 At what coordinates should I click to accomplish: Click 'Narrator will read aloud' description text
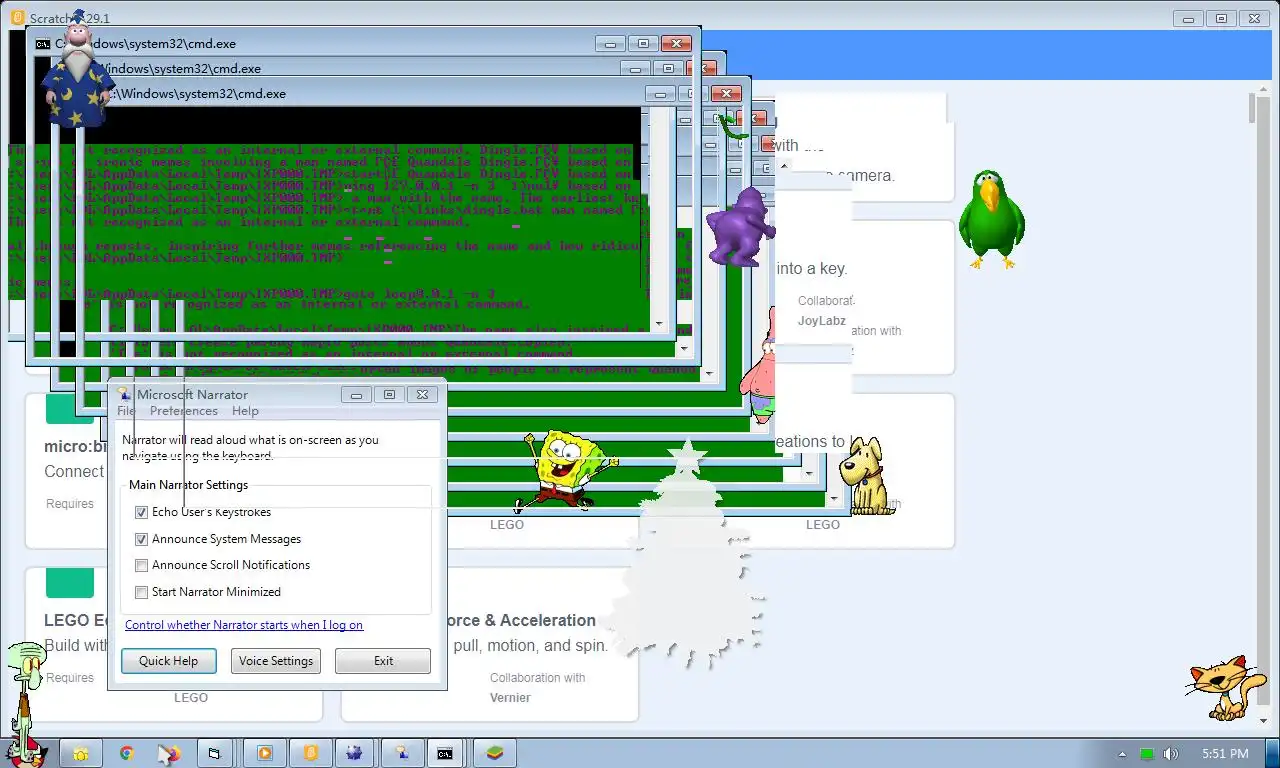pyautogui.click(x=250, y=447)
